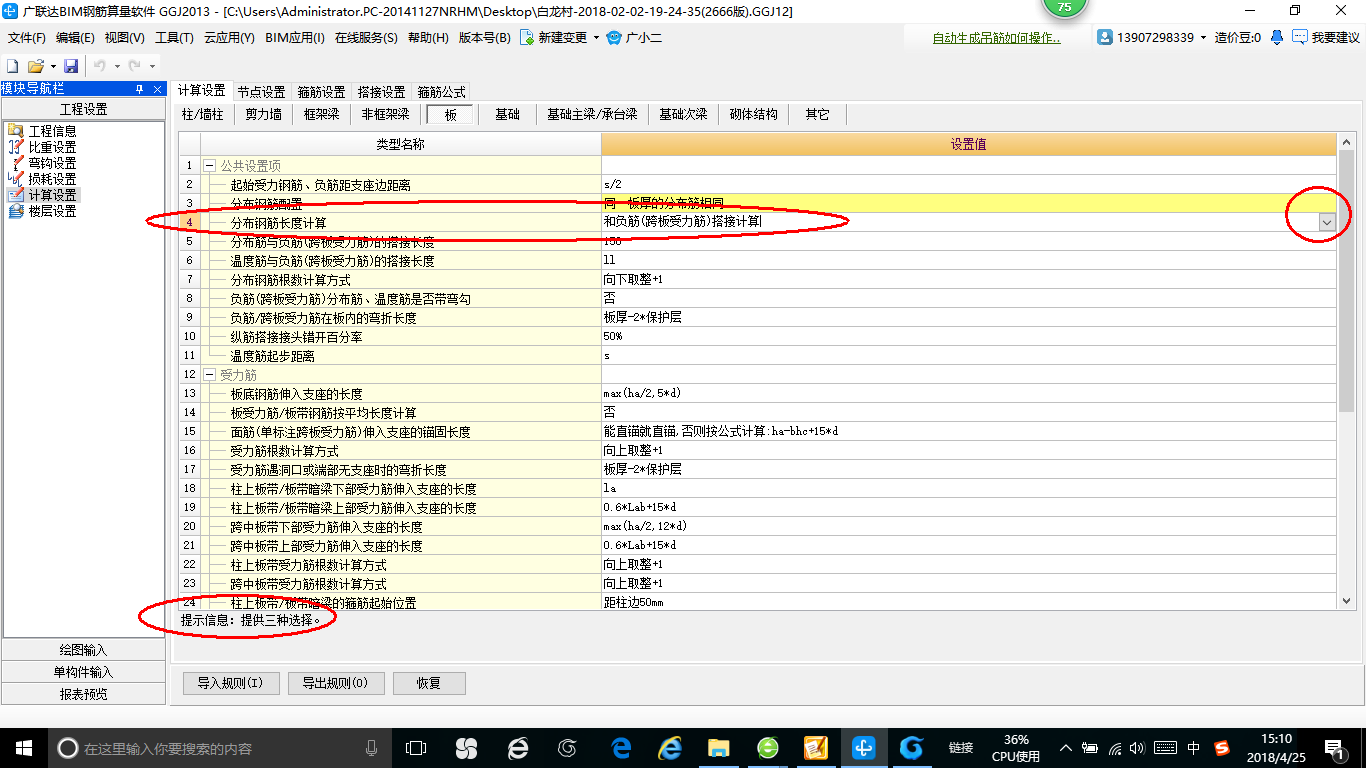Open Microsoft Edge from taskbar
Viewport: 1366px width, 768px height.
pyautogui.click(x=622, y=748)
